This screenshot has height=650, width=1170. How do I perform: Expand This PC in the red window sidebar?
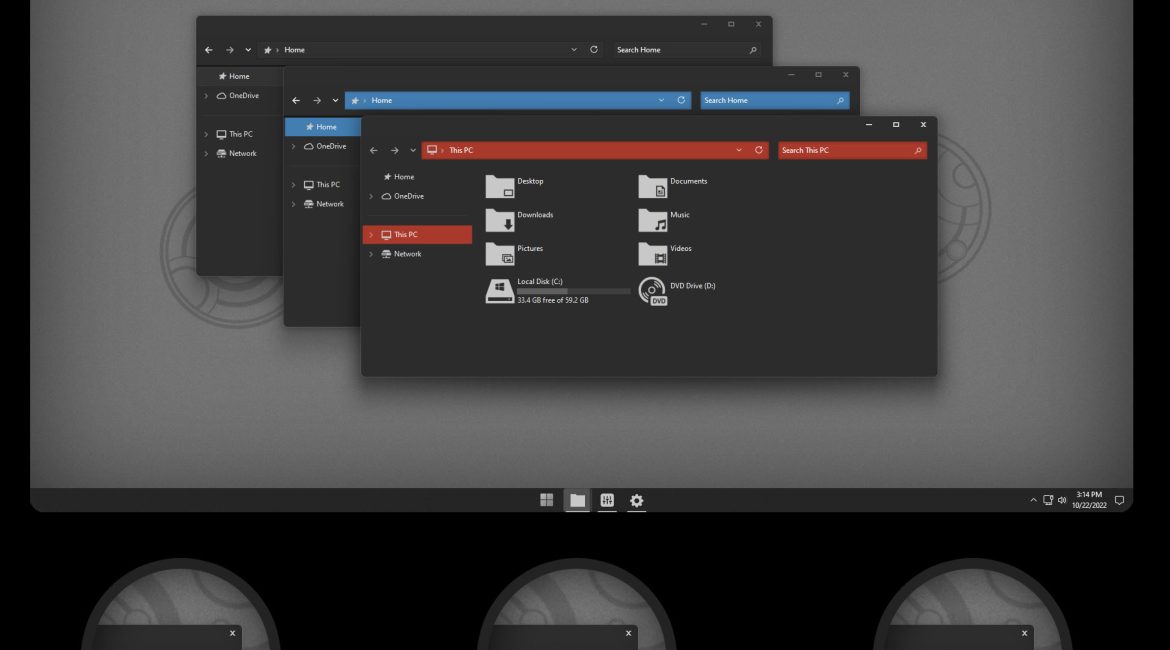(x=371, y=234)
